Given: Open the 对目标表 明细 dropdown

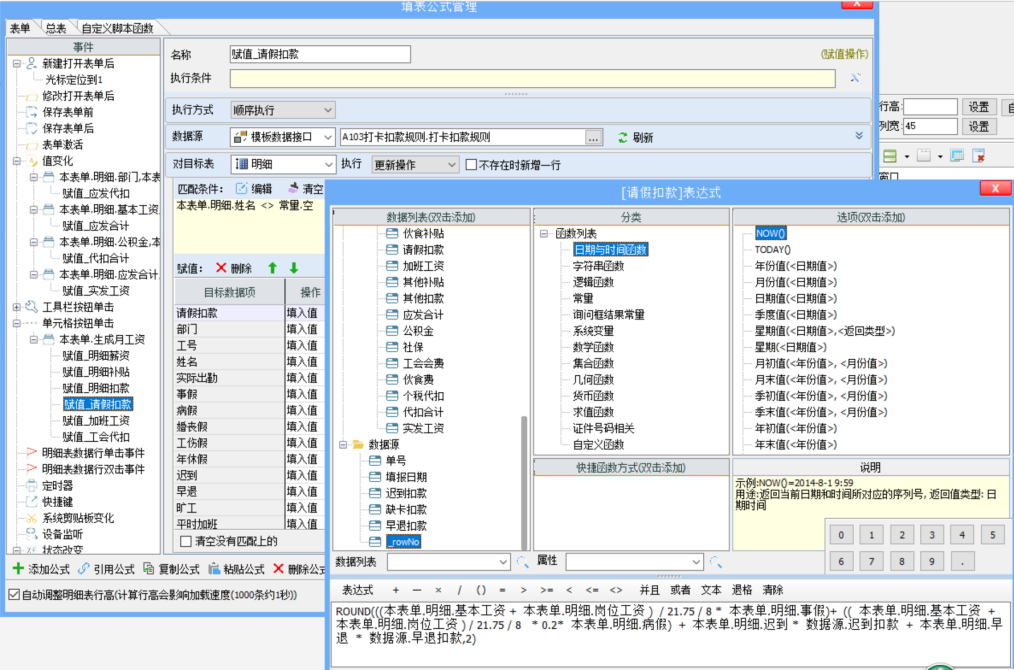Looking at the screenshot, I should coord(328,164).
